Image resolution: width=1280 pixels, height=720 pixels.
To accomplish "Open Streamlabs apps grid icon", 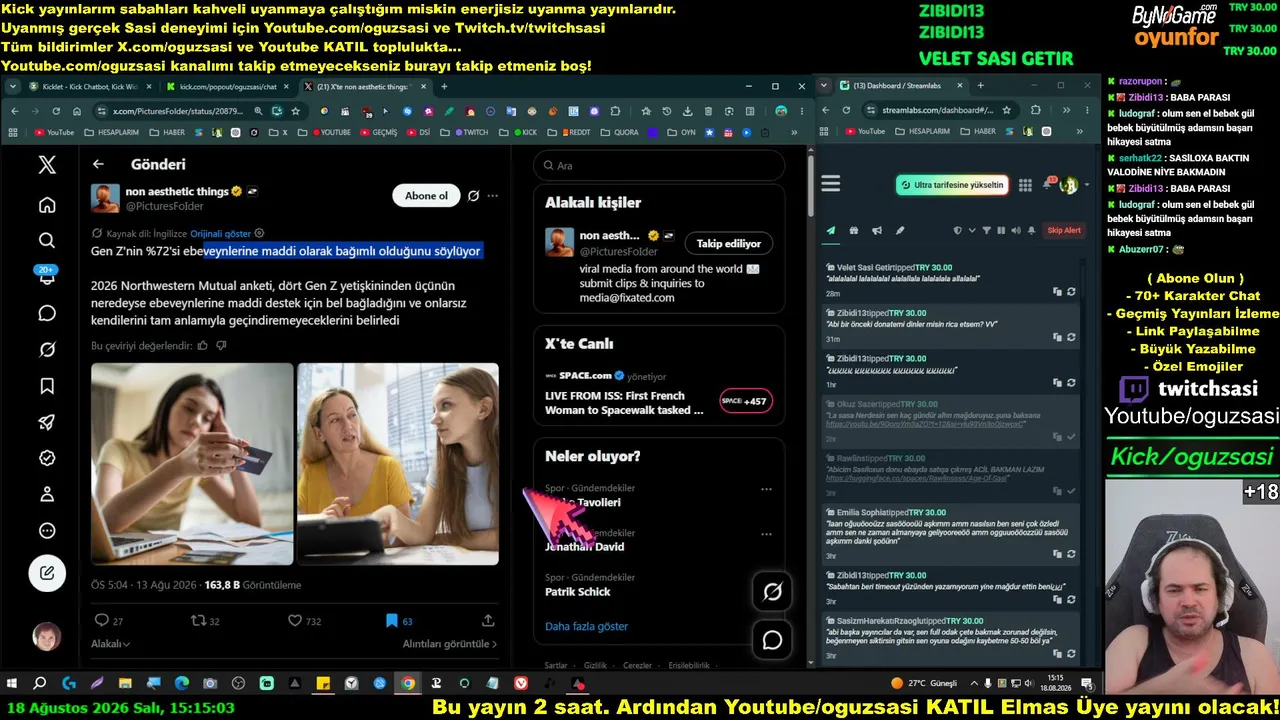I will [1025, 185].
